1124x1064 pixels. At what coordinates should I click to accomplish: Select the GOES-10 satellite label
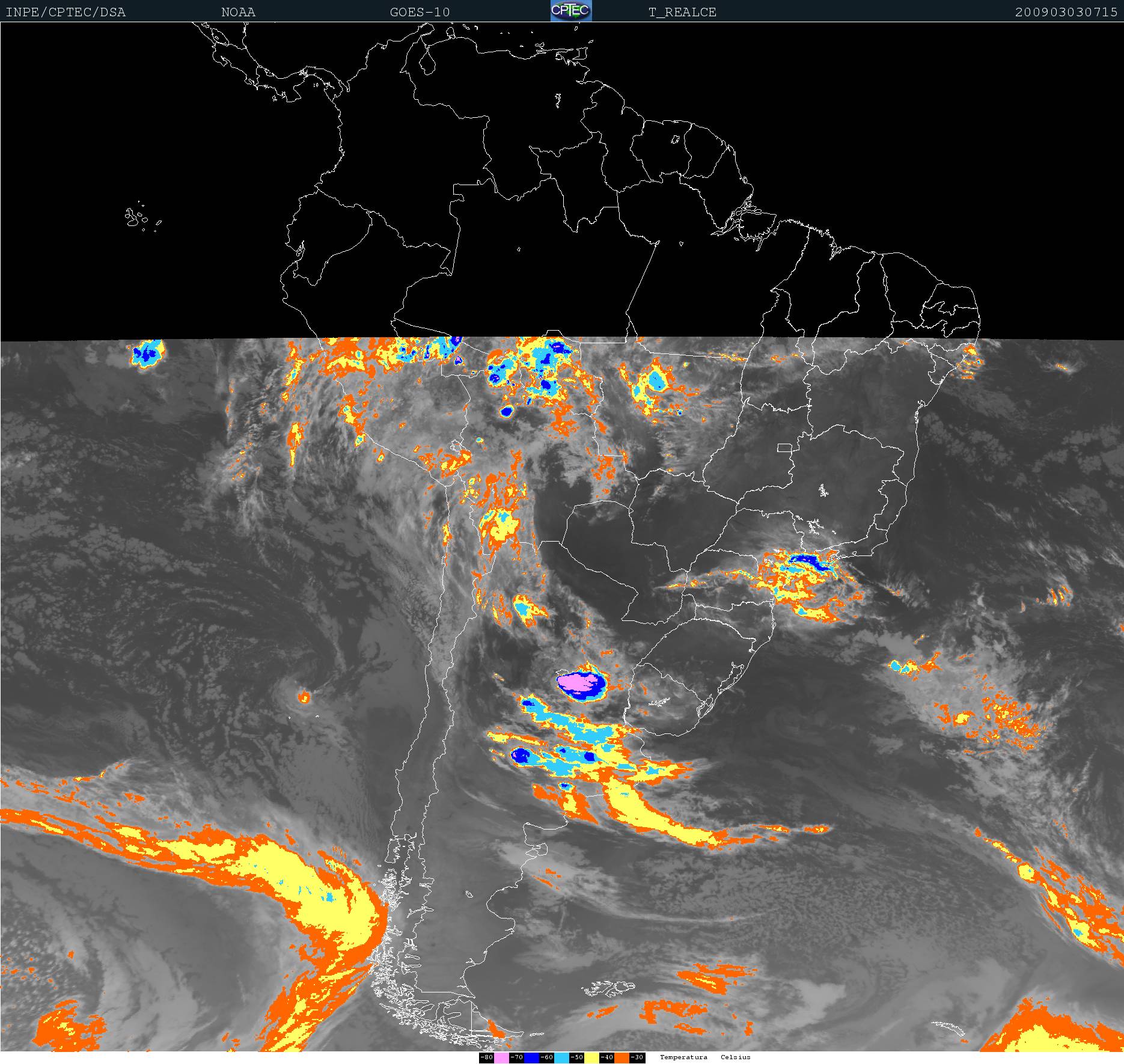[420, 12]
